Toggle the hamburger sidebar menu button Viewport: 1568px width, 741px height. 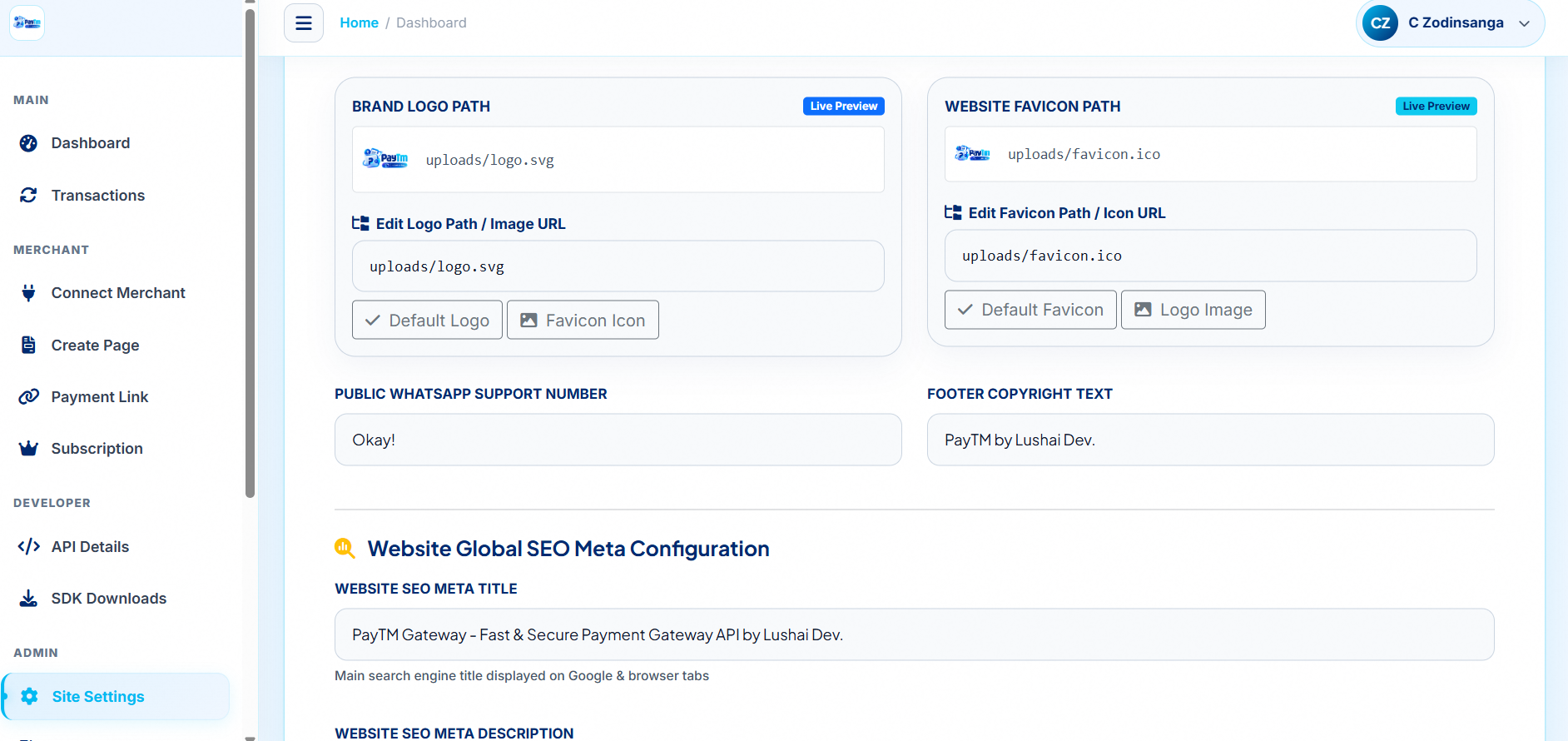pyautogui.click(x=304, y=23)
